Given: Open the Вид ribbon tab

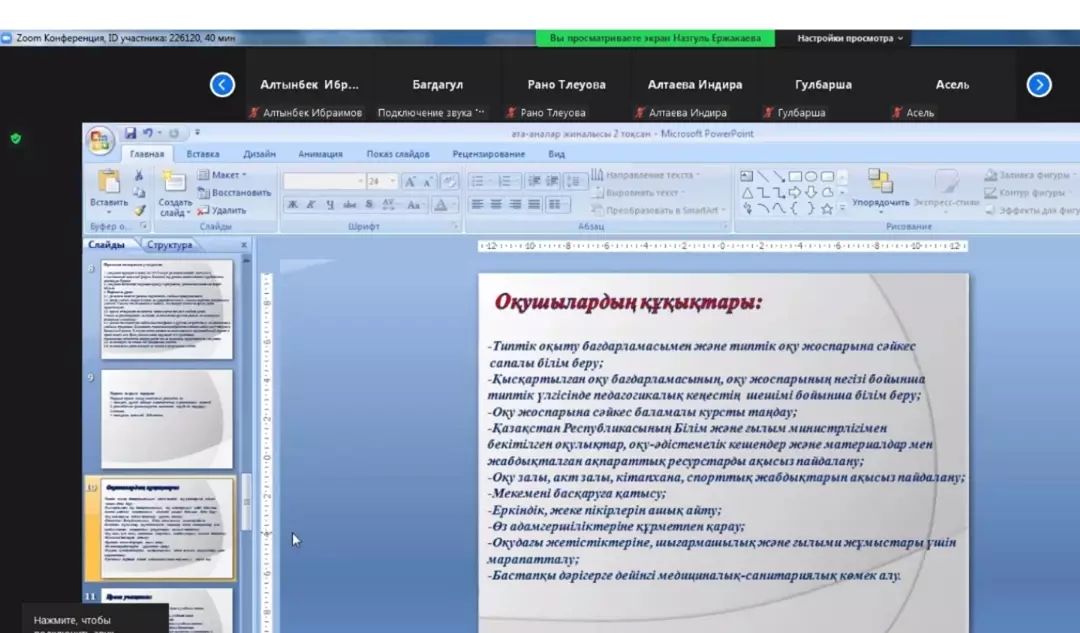Looking at the screenshot, I should [x=557, y=154].
